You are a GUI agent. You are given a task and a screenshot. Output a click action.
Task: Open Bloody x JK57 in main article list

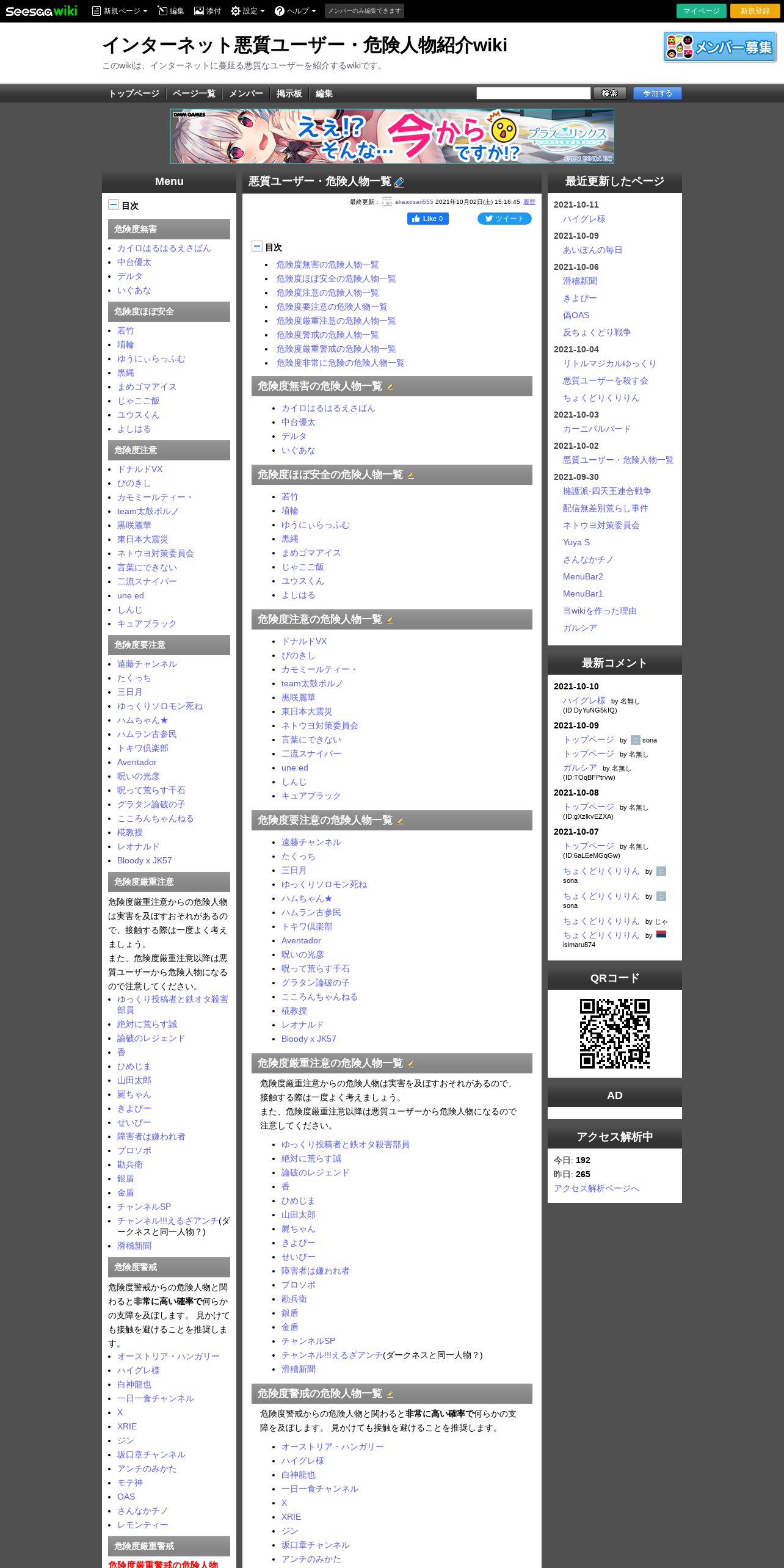pyautogui.click(x=308, y=1039)
